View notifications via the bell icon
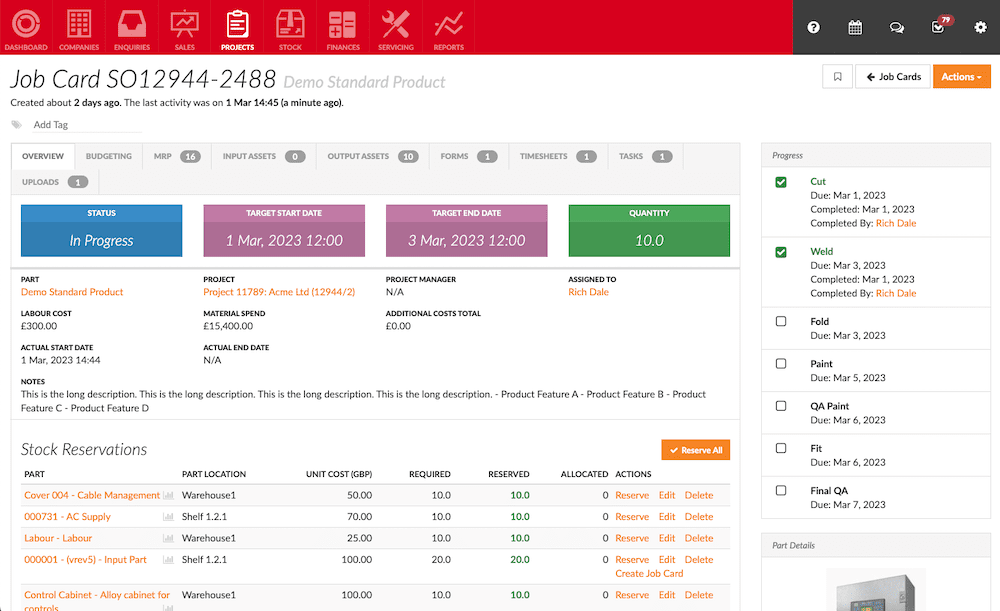This screenshot has width=1000, height=611. tap(937, 28)
